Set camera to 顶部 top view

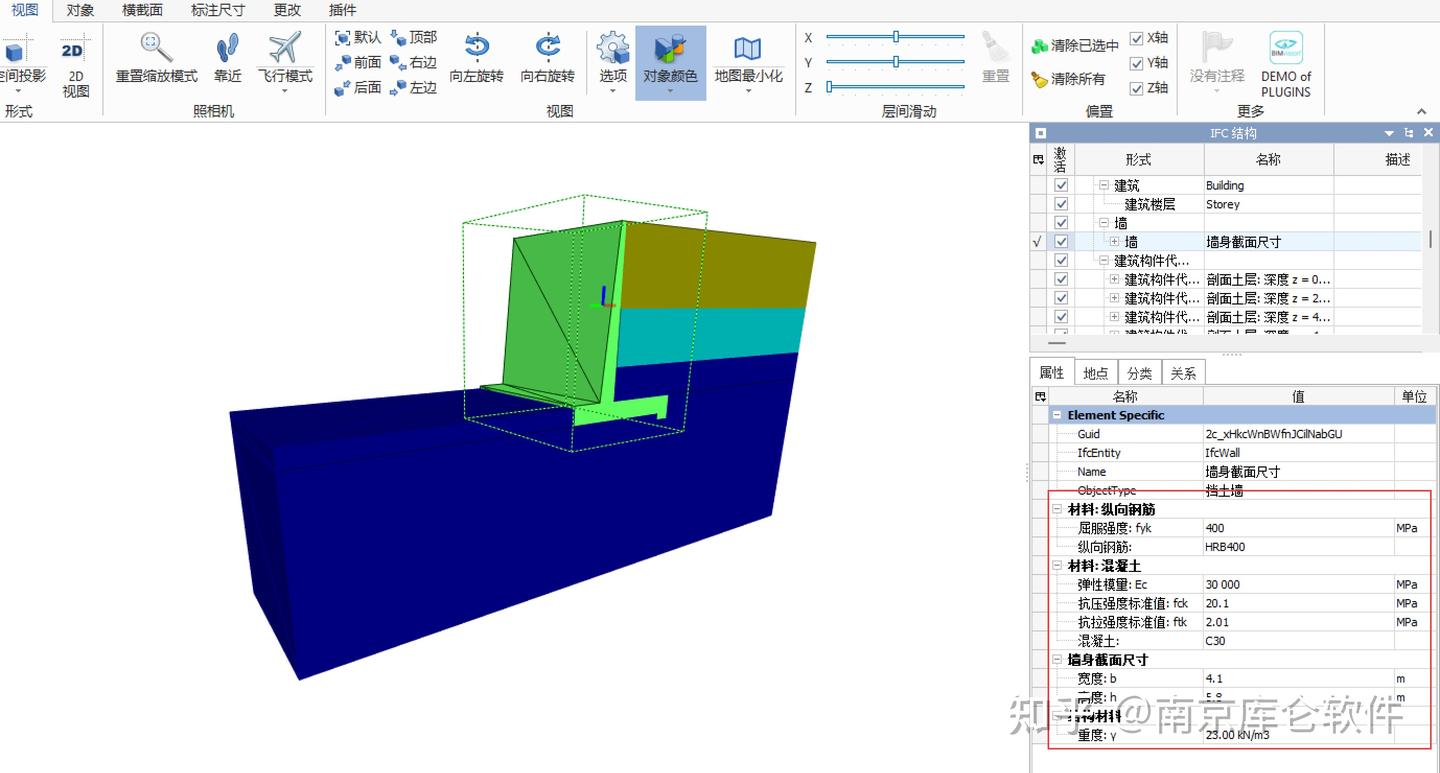pyautogui.click(x=413, y=37)
